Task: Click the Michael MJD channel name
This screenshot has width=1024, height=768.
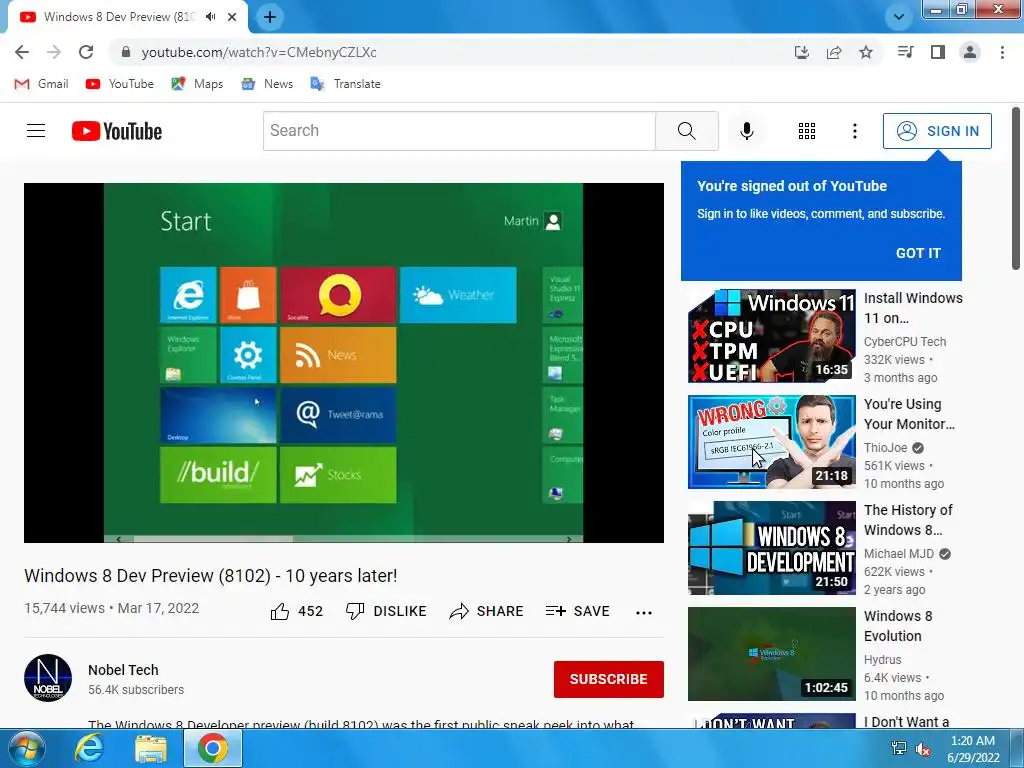Action: click(899, 554)
